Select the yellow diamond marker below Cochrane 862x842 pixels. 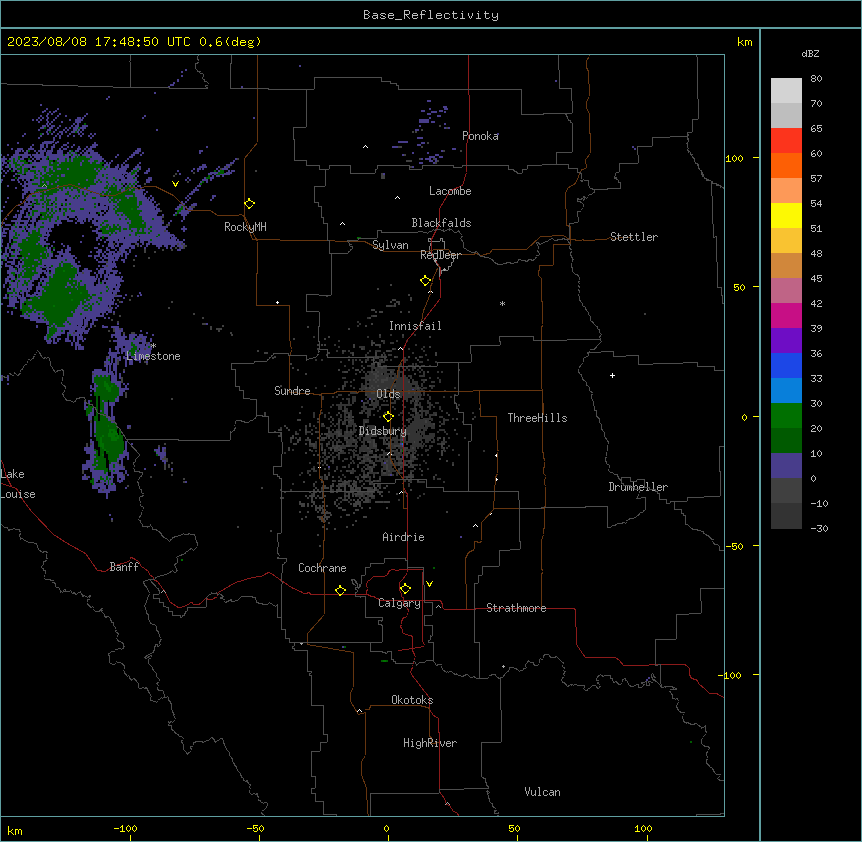click(340, 590)
